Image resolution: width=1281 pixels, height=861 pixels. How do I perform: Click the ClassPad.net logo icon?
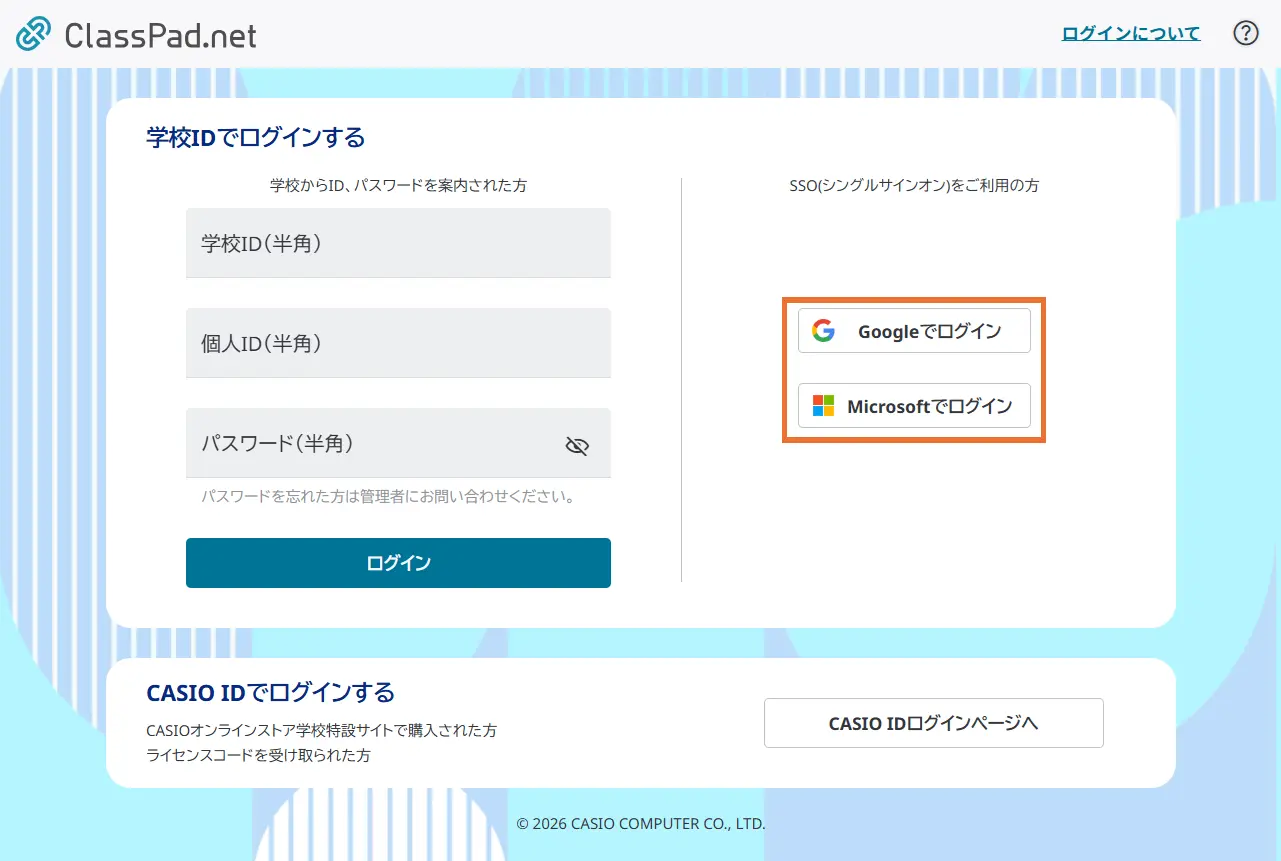pyautogui.click(x=33, y=34)
